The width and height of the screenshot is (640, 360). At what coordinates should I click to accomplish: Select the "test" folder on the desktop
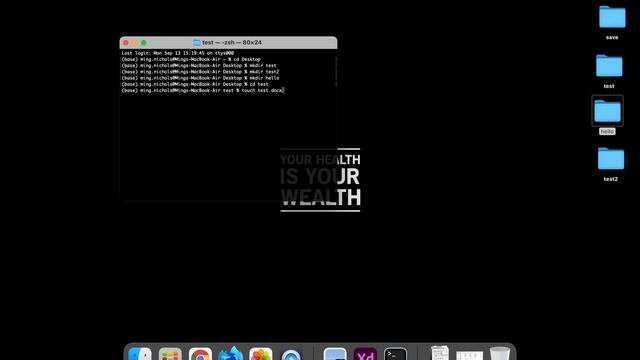(x=609, y=66)
